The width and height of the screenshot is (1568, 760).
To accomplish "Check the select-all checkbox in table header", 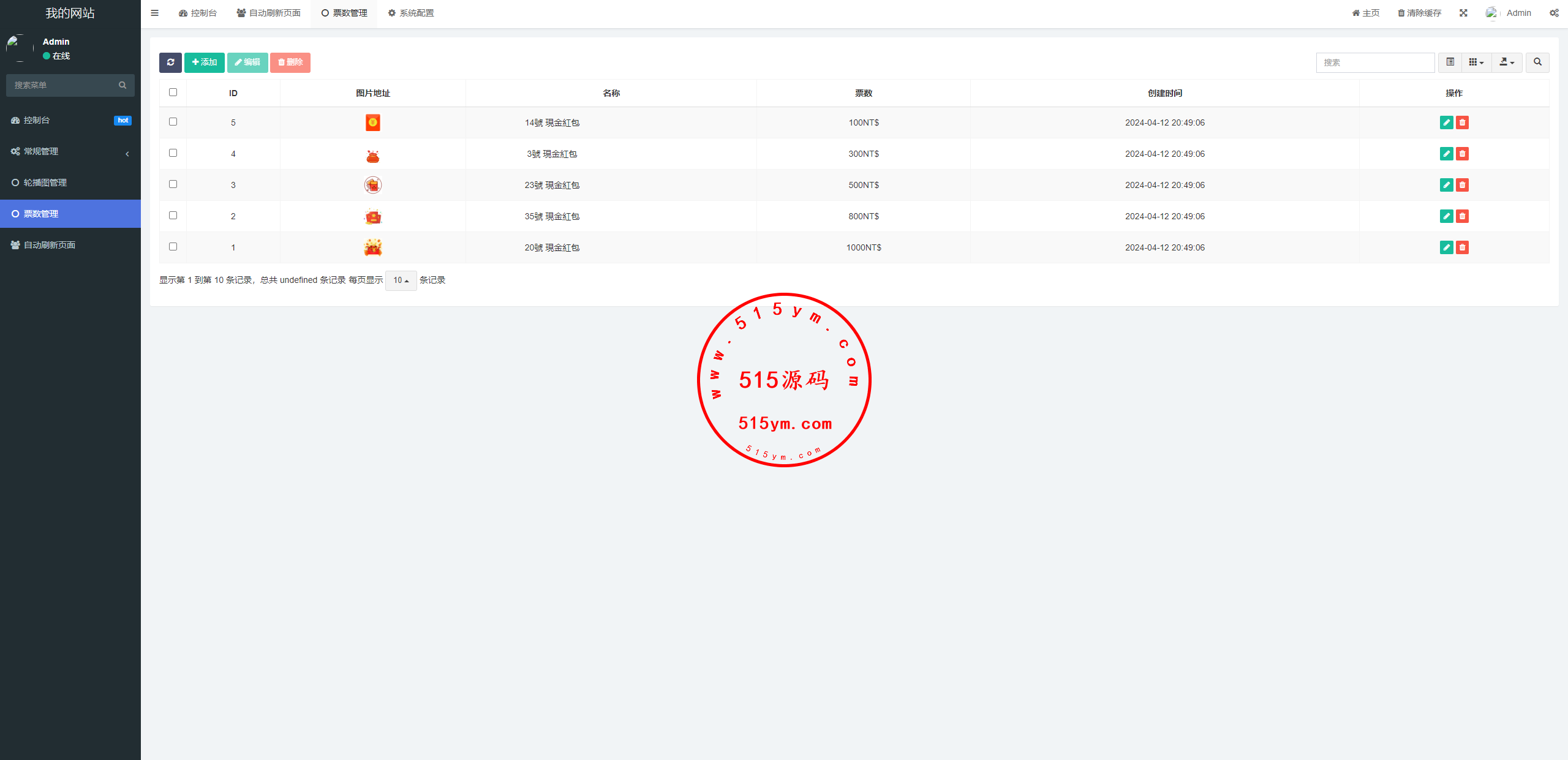I will [x=173, y=92].
